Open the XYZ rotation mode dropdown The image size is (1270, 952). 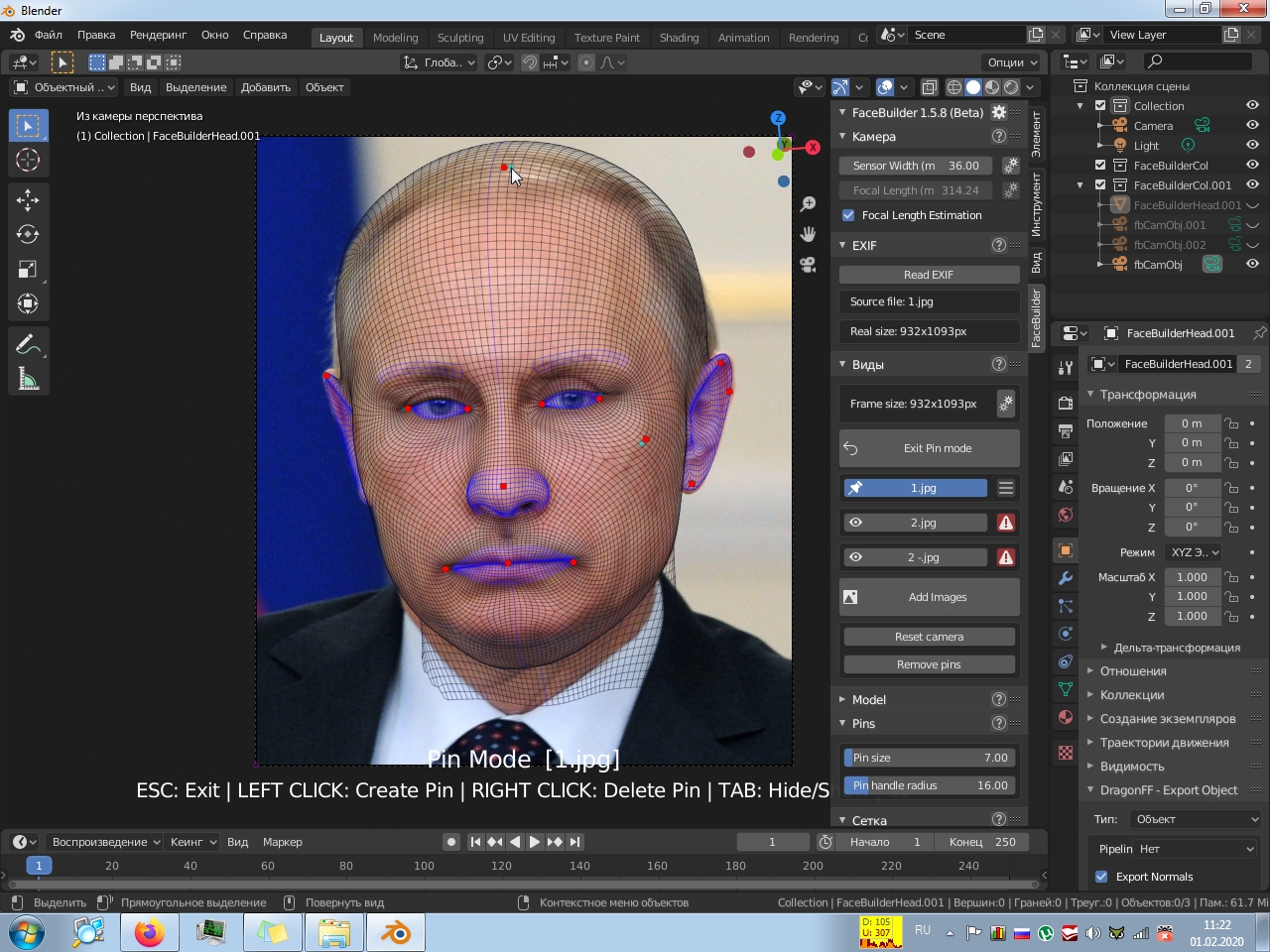(1194, 552)
